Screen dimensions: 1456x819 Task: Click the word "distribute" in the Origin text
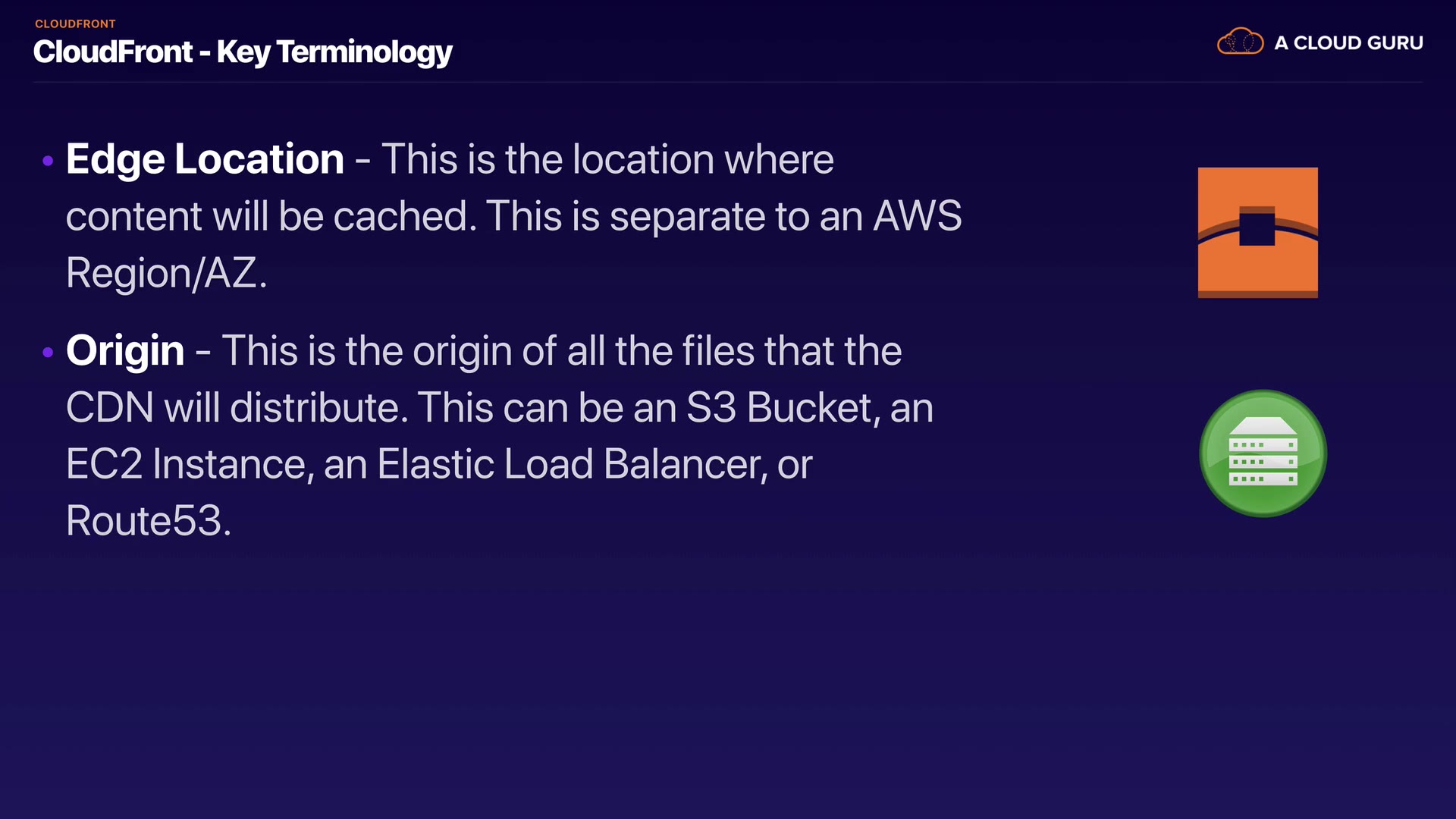click(x=314, y=408)
